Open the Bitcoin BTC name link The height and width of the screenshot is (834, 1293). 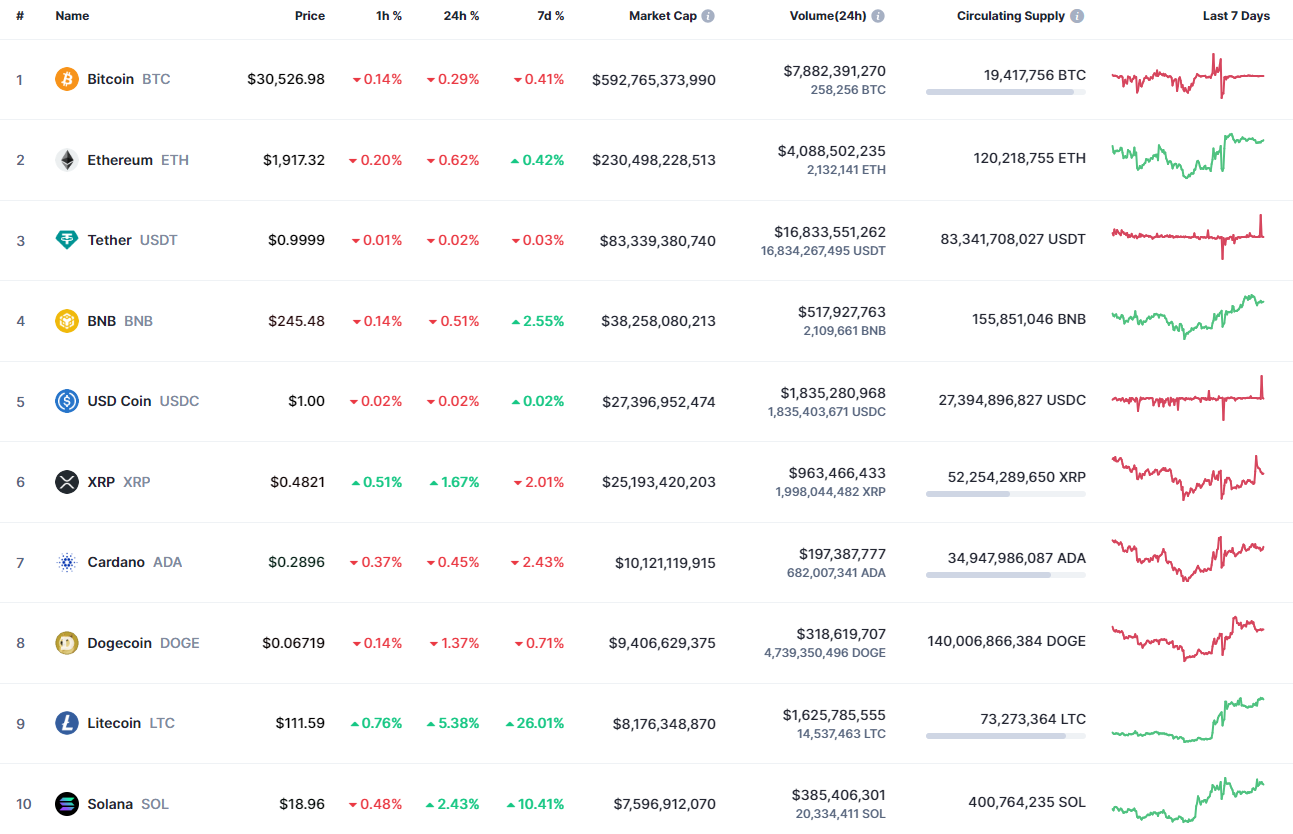[x=110, y=79]
